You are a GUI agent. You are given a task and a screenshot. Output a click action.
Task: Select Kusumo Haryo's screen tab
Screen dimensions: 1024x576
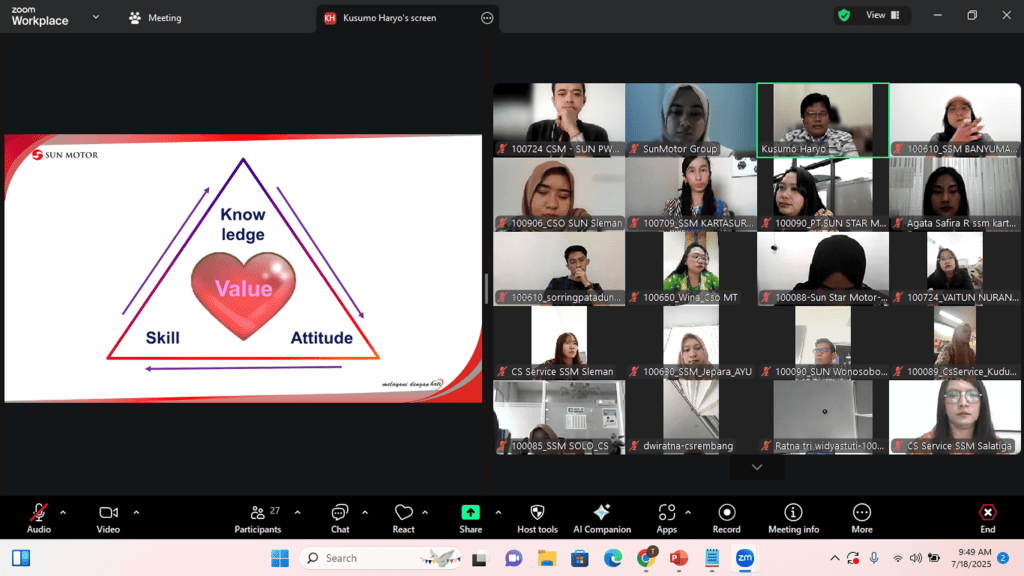390,18
